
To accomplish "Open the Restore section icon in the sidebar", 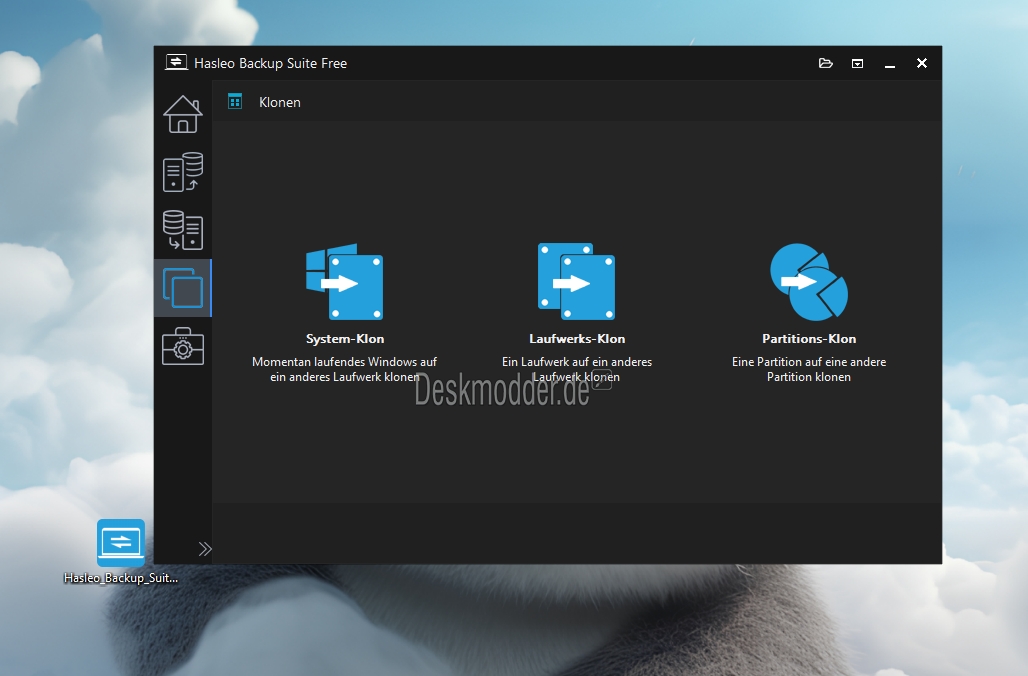I will click(183, 230).
